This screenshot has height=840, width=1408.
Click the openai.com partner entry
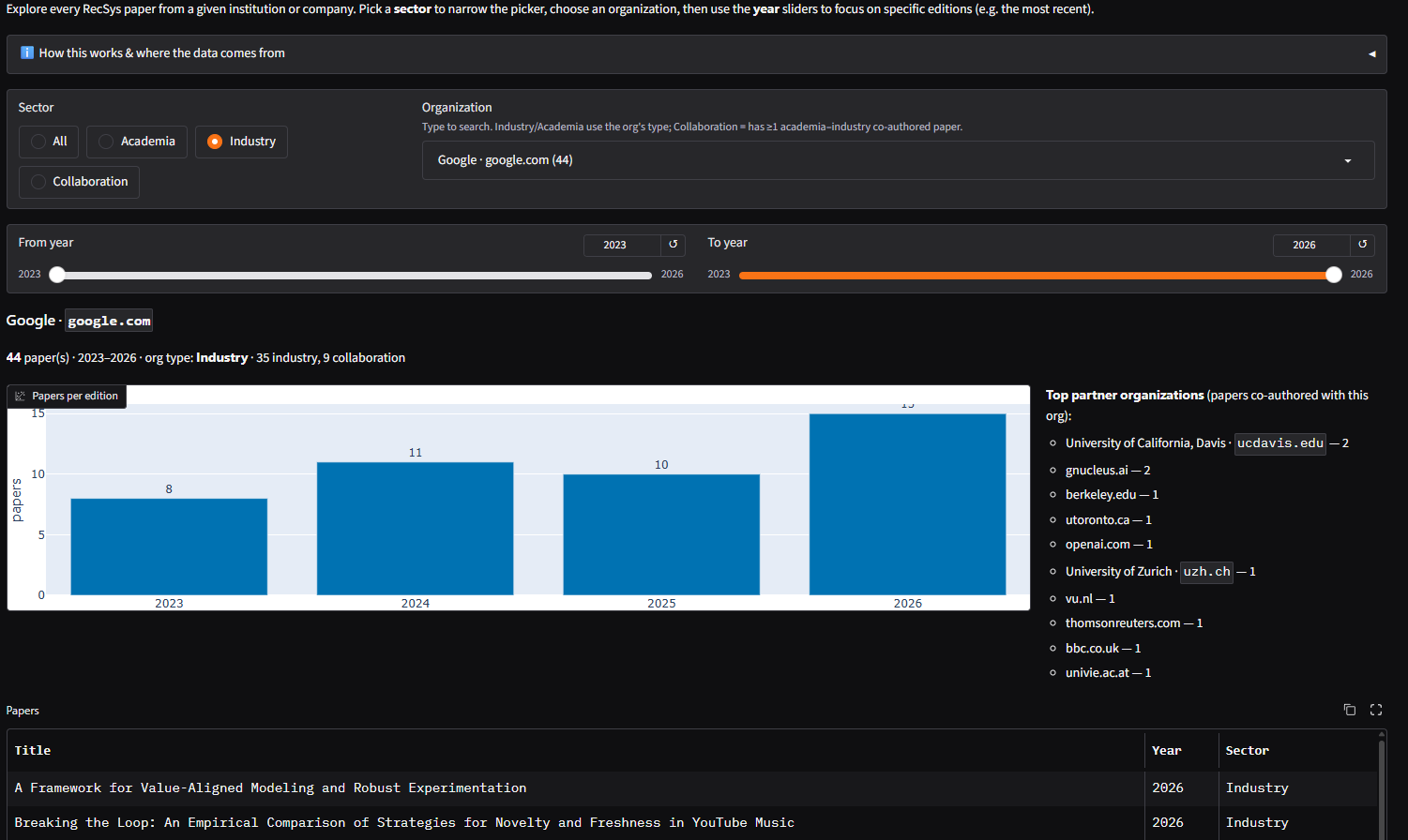pyautogui.click(x=1109, y=545)
